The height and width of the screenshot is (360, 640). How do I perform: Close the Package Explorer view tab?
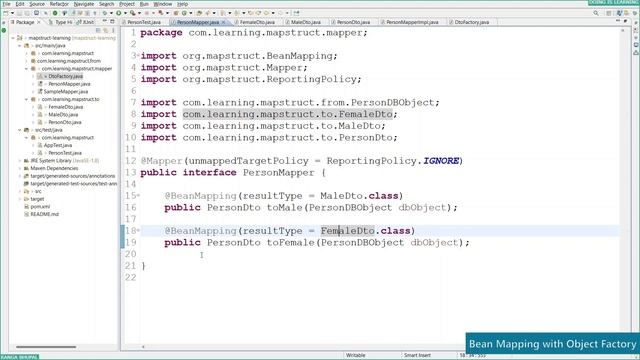point(39,22)
